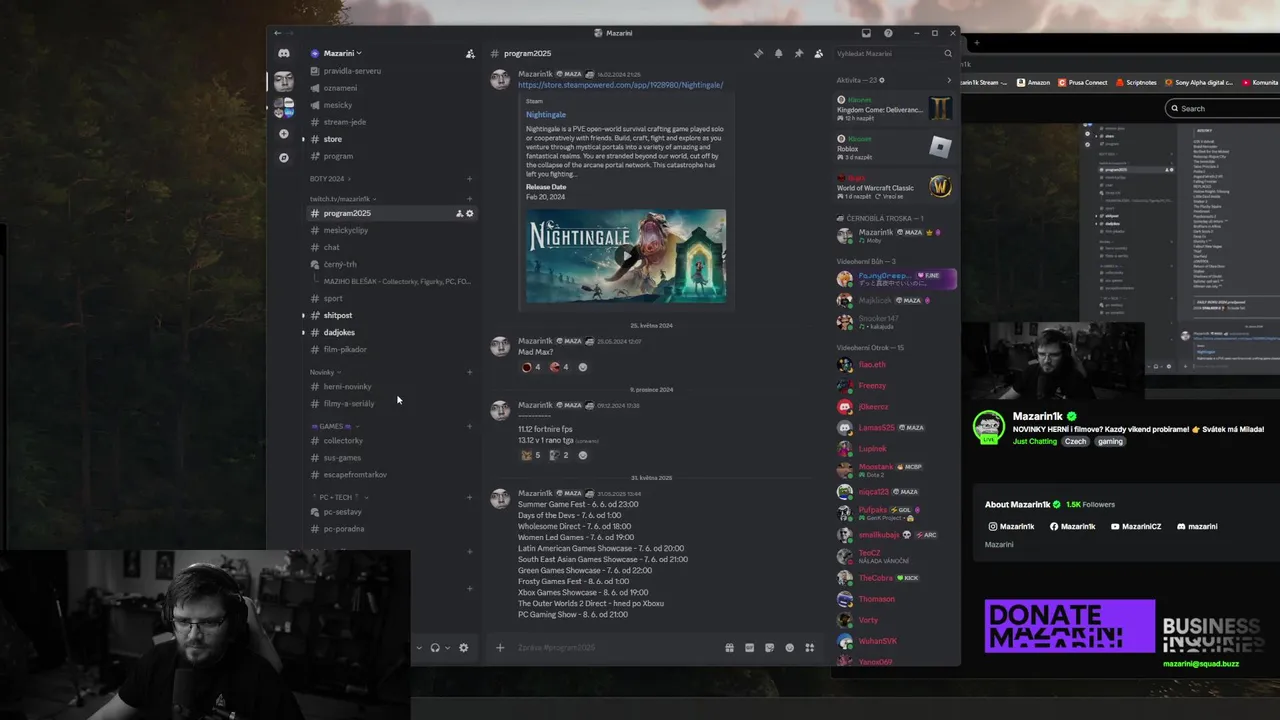Image resolution: width=1280 pixels, height=720 pixels.
Task: Click the magnifier in Vyhledat Mazarini search
Action: click(948, 53)
